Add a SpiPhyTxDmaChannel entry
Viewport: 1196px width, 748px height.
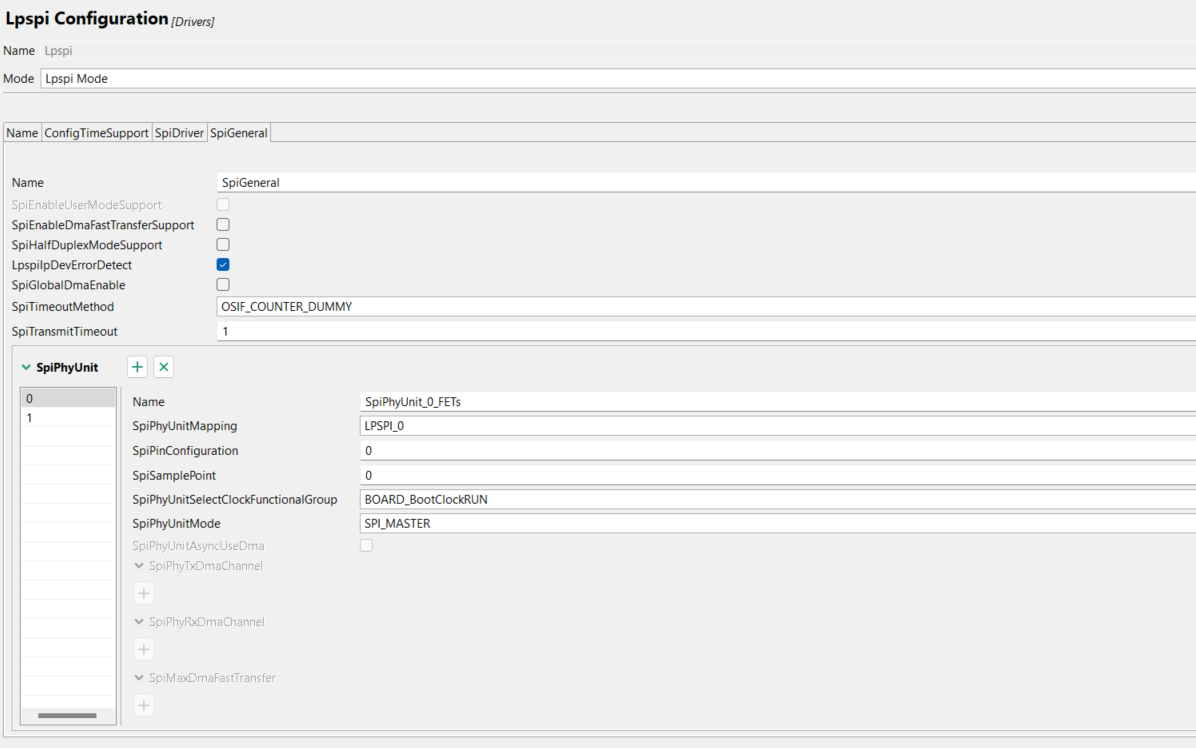click(143, 593)
